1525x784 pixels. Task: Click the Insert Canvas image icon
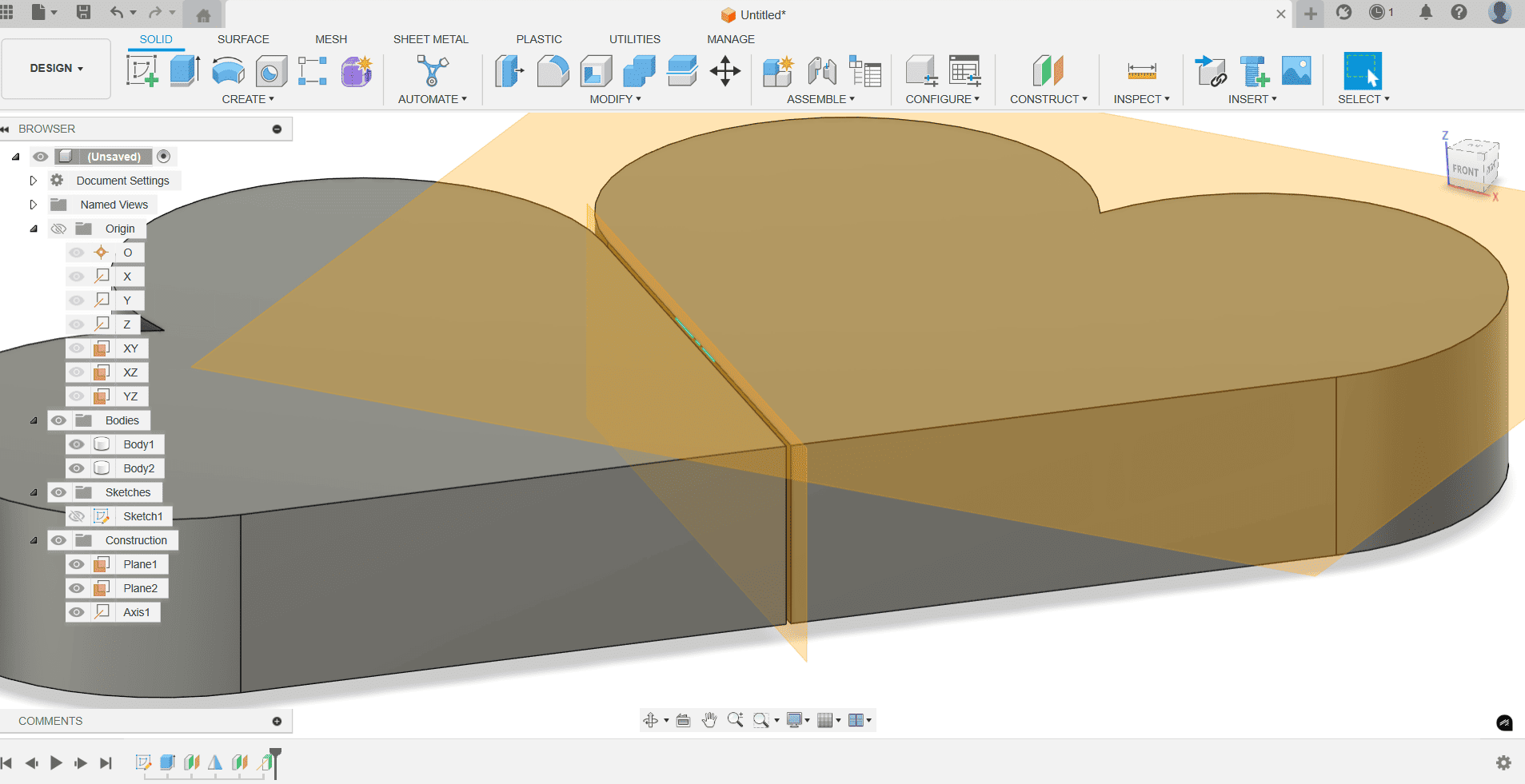(x=1296, y=71)
